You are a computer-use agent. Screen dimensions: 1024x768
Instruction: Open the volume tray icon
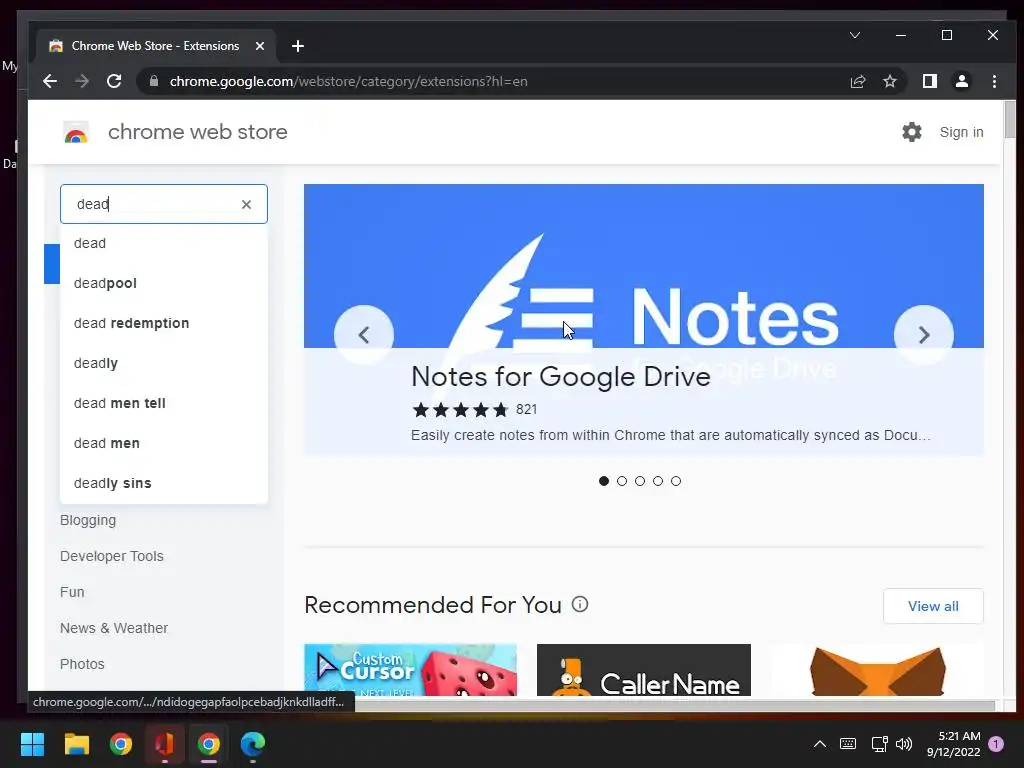[x=904, y=744]
